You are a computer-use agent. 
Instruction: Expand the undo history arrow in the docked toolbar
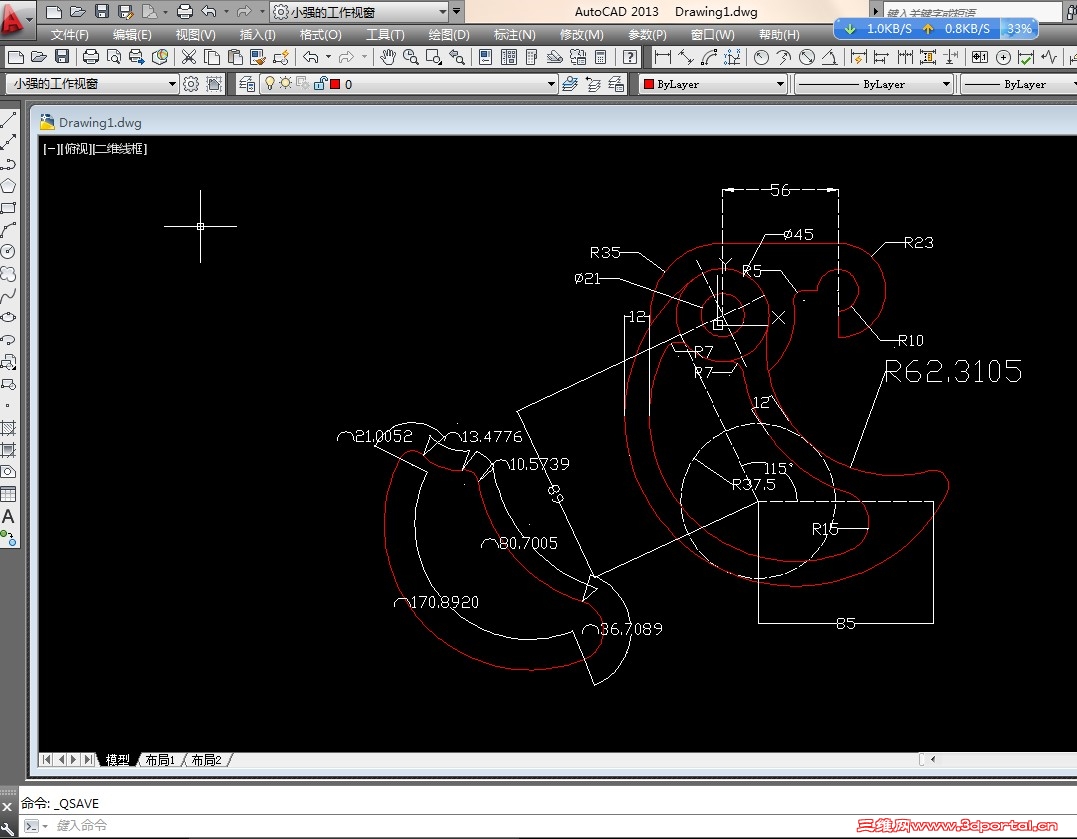tap(328, 57)
